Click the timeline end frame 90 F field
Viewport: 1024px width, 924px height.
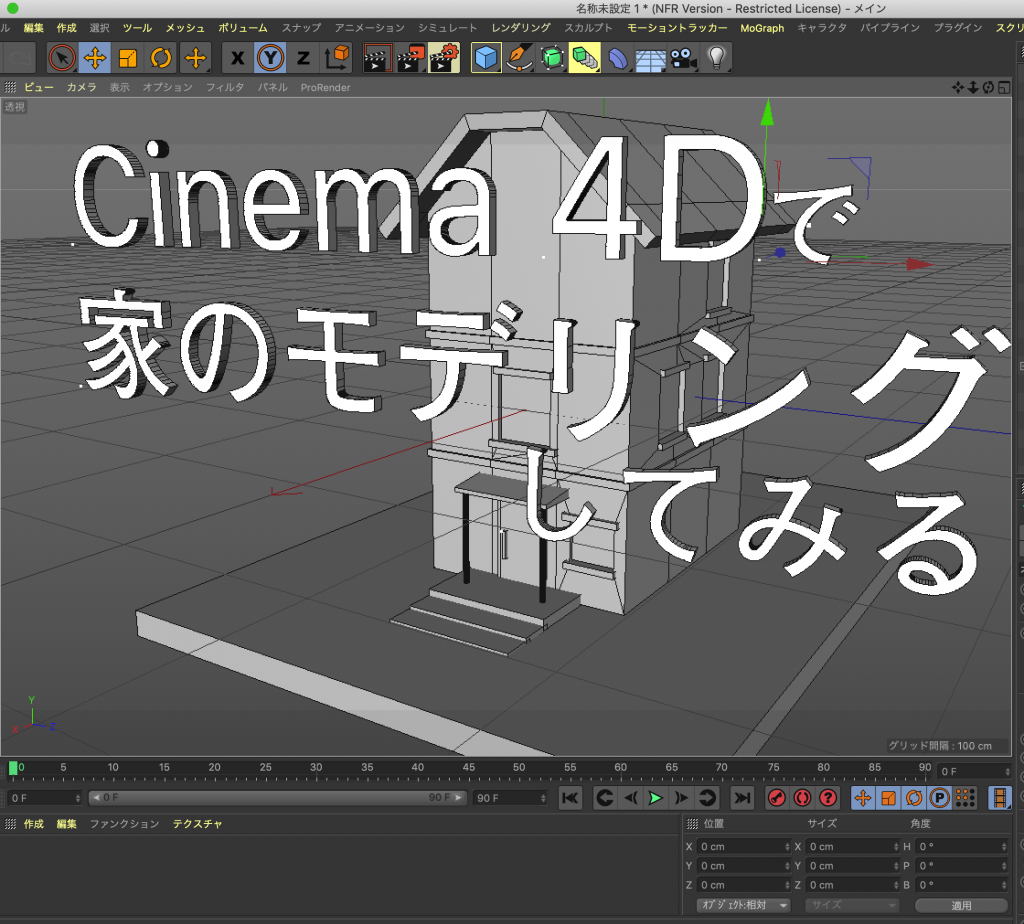(510, 798)
